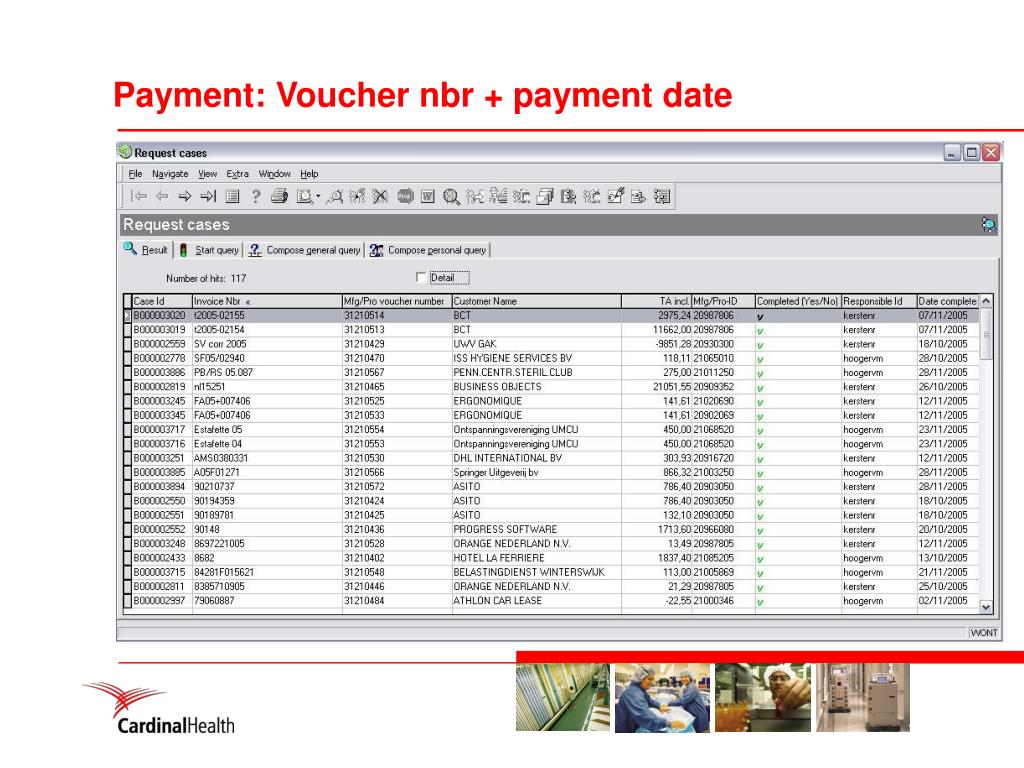The height and width of the screenshot is (768, 1024).
Task: Click the cascading windows toolbar icon
Action: pyautogui.click(x=545, y=196)
